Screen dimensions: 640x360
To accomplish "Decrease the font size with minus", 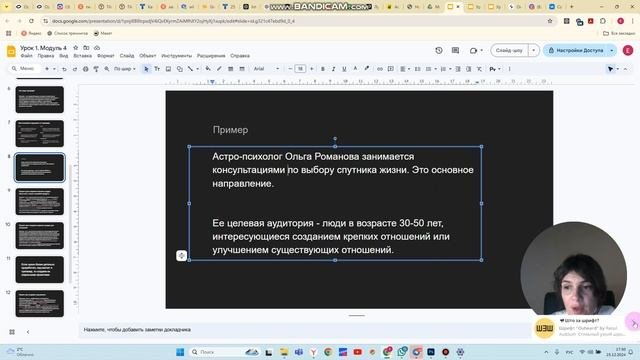I will click(x=290, y=69).
